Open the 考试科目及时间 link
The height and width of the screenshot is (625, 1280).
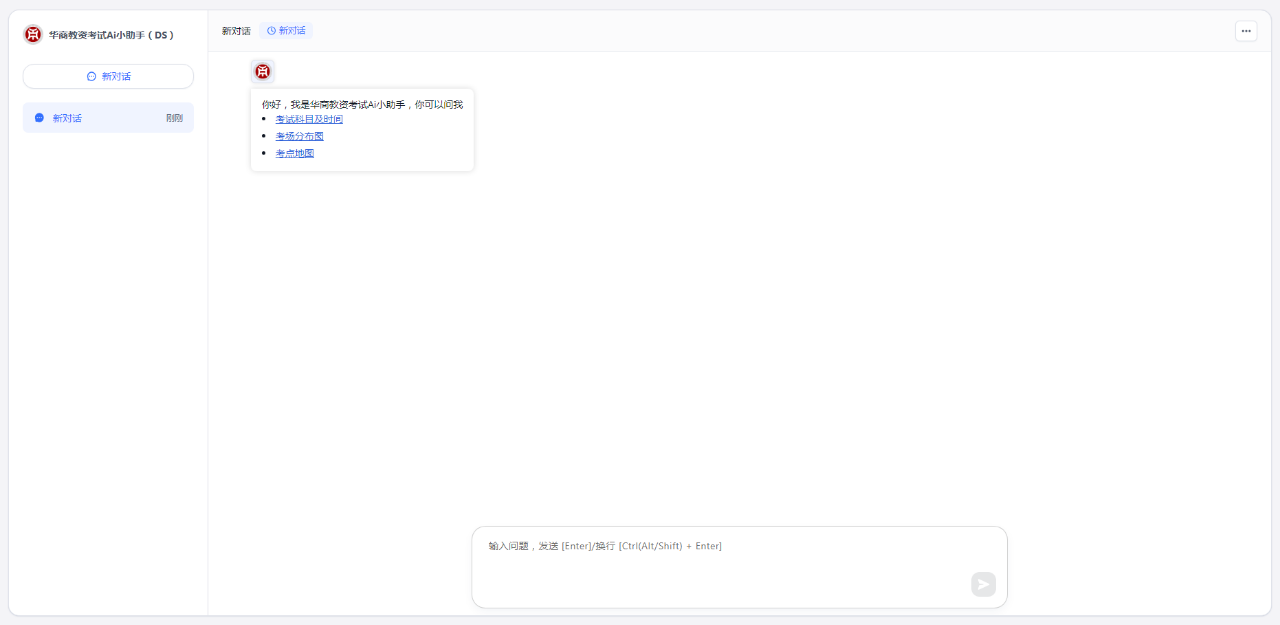tap(309, 119)
